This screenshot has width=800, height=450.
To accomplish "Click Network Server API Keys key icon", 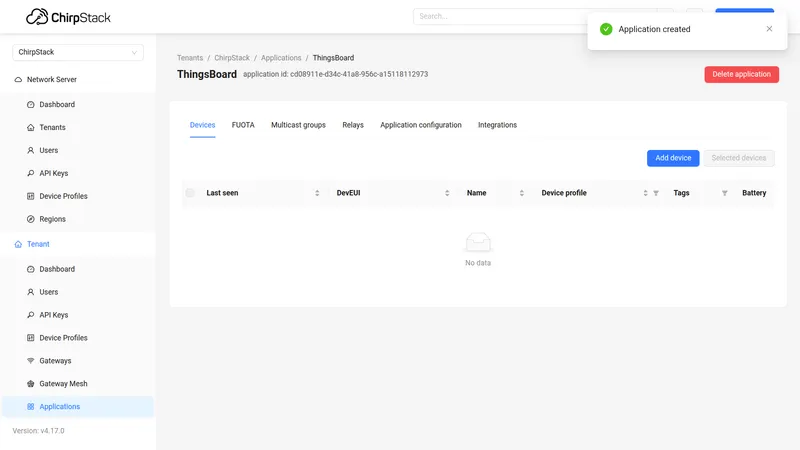I will 31,173.
